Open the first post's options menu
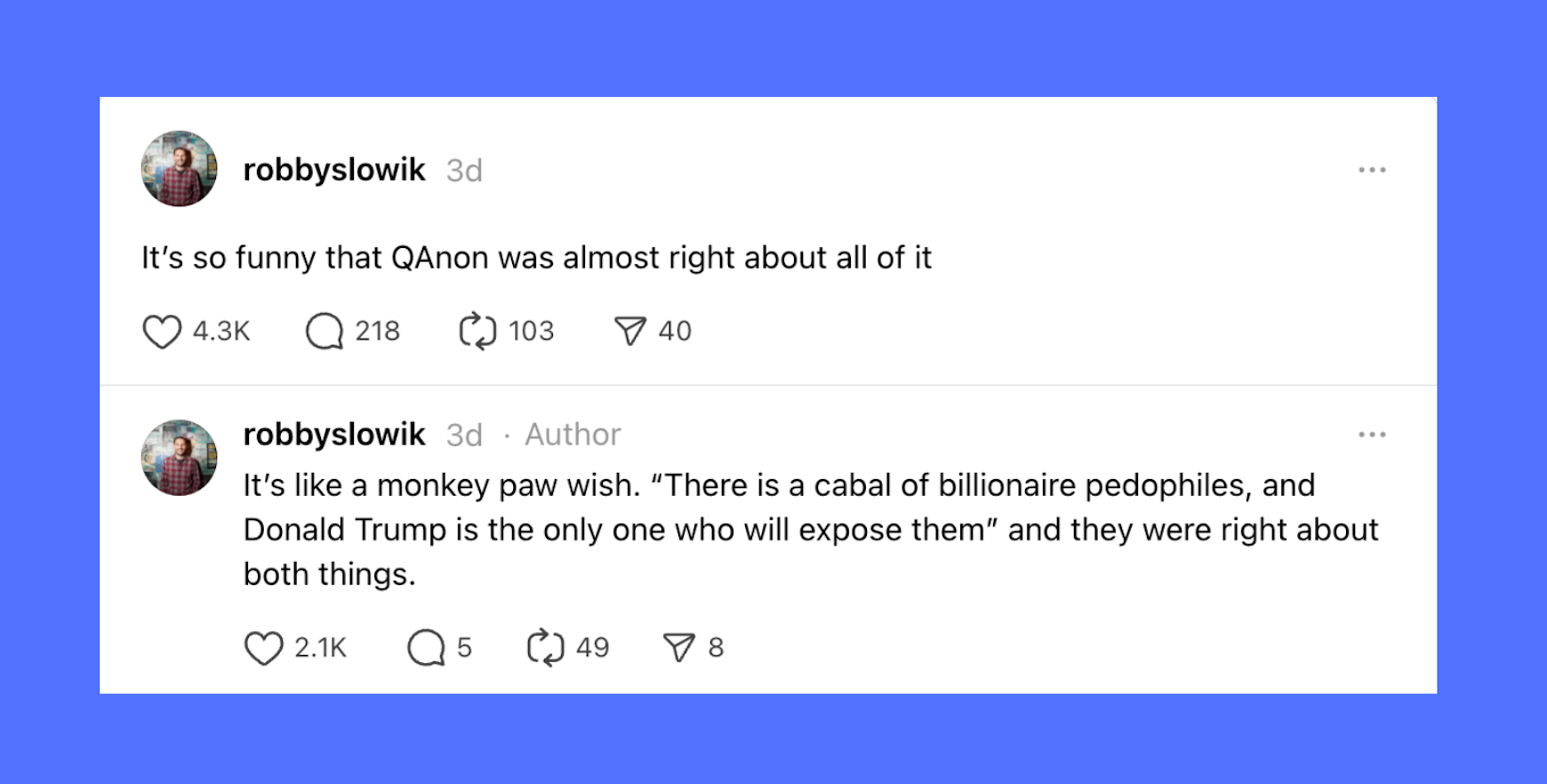Viewport: 1547px width, 784px height. click(x=1373, y=169)
